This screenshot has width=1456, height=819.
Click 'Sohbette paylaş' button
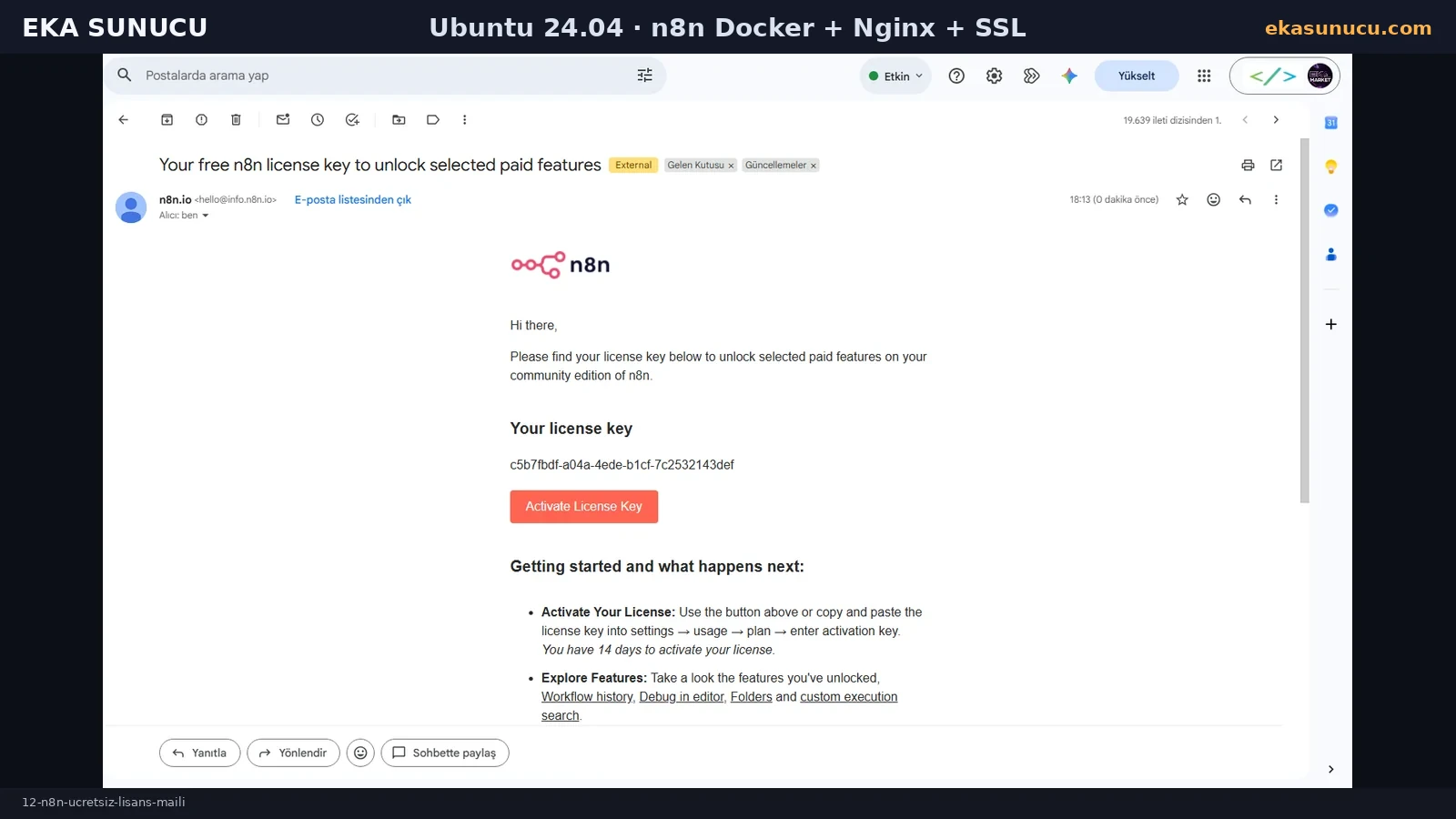pyautogui.click(x=445, y=753)
